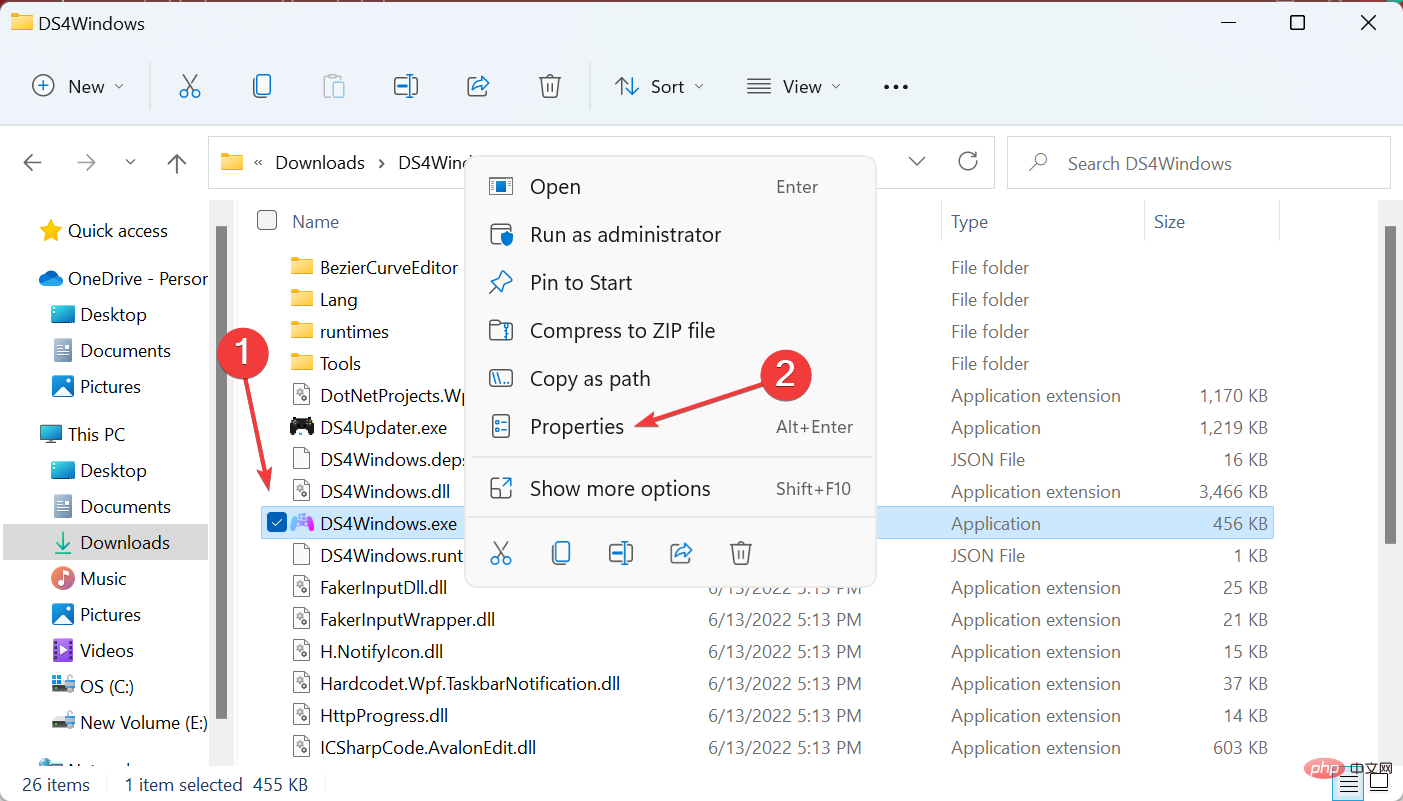Image resolution: width=1403 pixels, height=801 pixels.
Task: Click the Delete trash icon in the toolbar
Action: click(x=549, y=87)
